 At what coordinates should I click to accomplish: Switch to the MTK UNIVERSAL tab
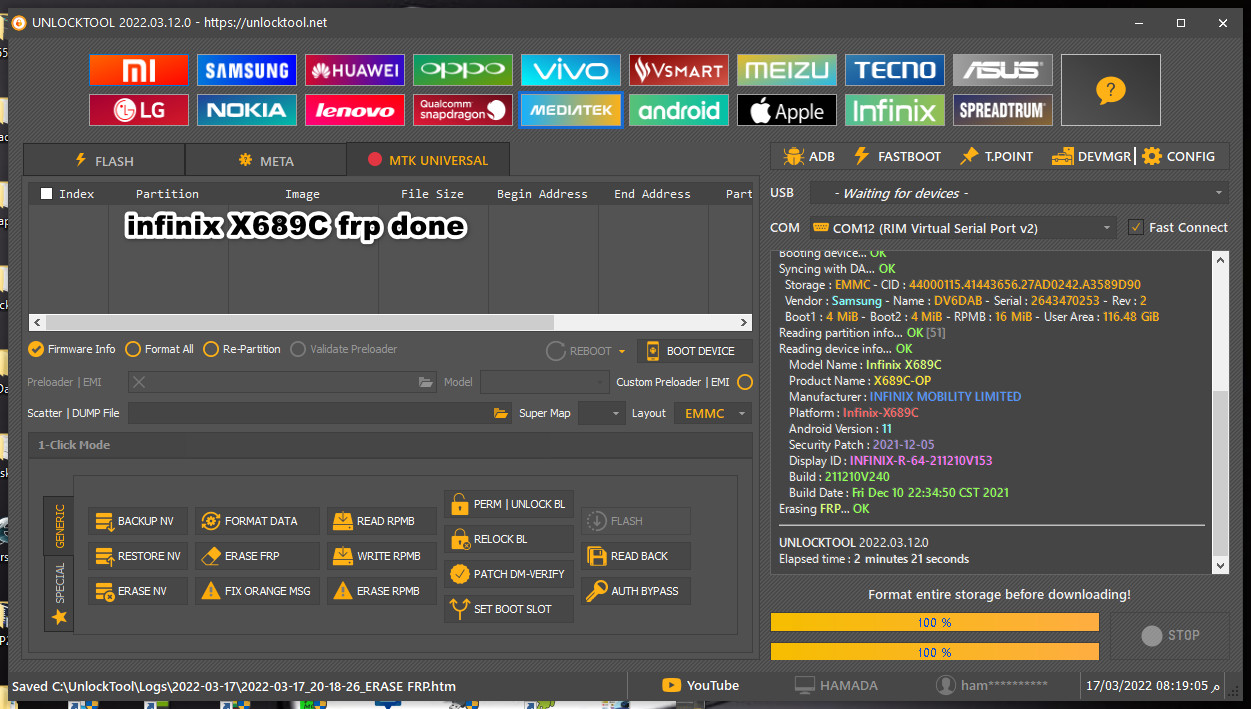click(x=428, y=160)
